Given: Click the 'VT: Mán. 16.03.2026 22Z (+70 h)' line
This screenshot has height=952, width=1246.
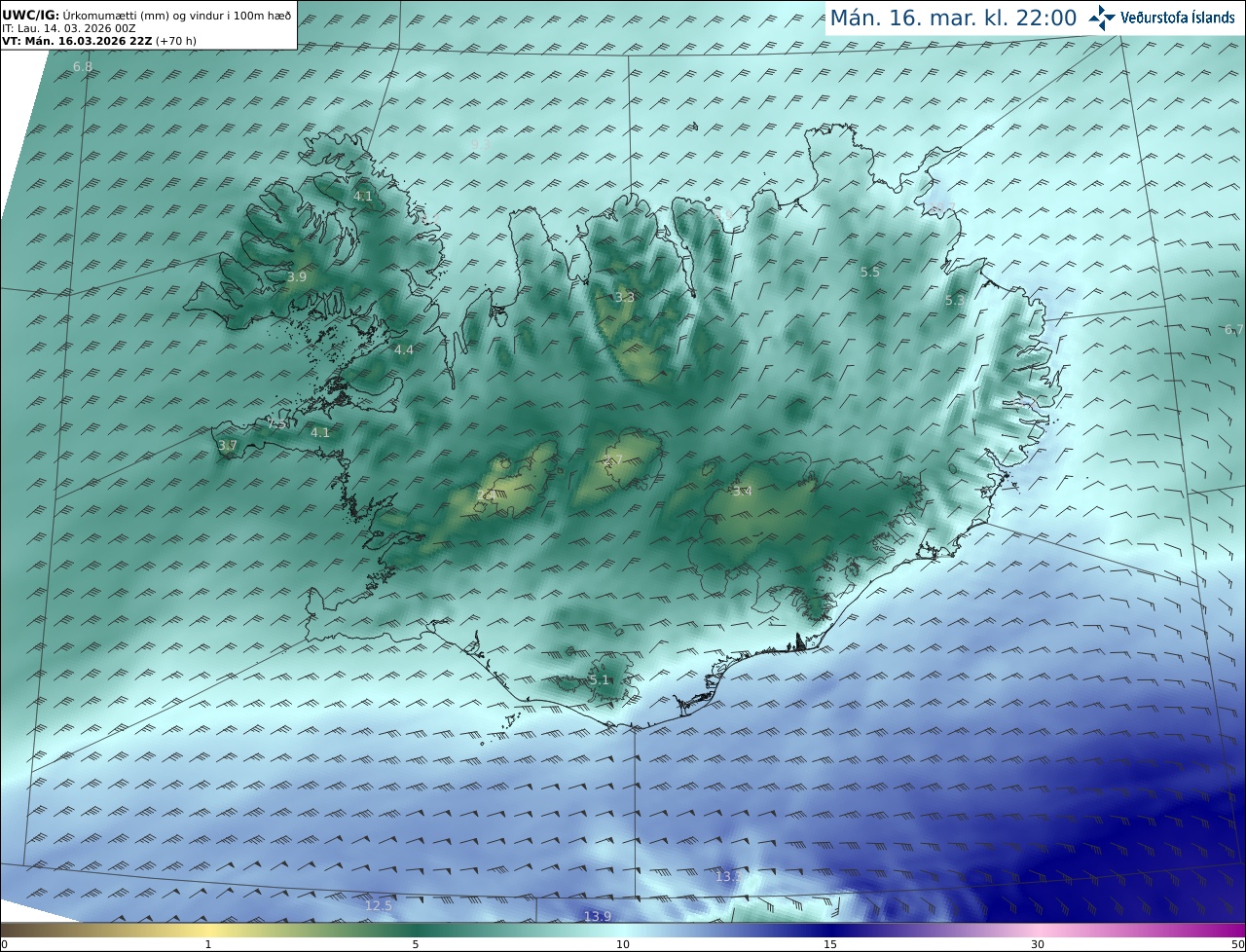Looking at the screenshot, I should click(x=99, y=41).
